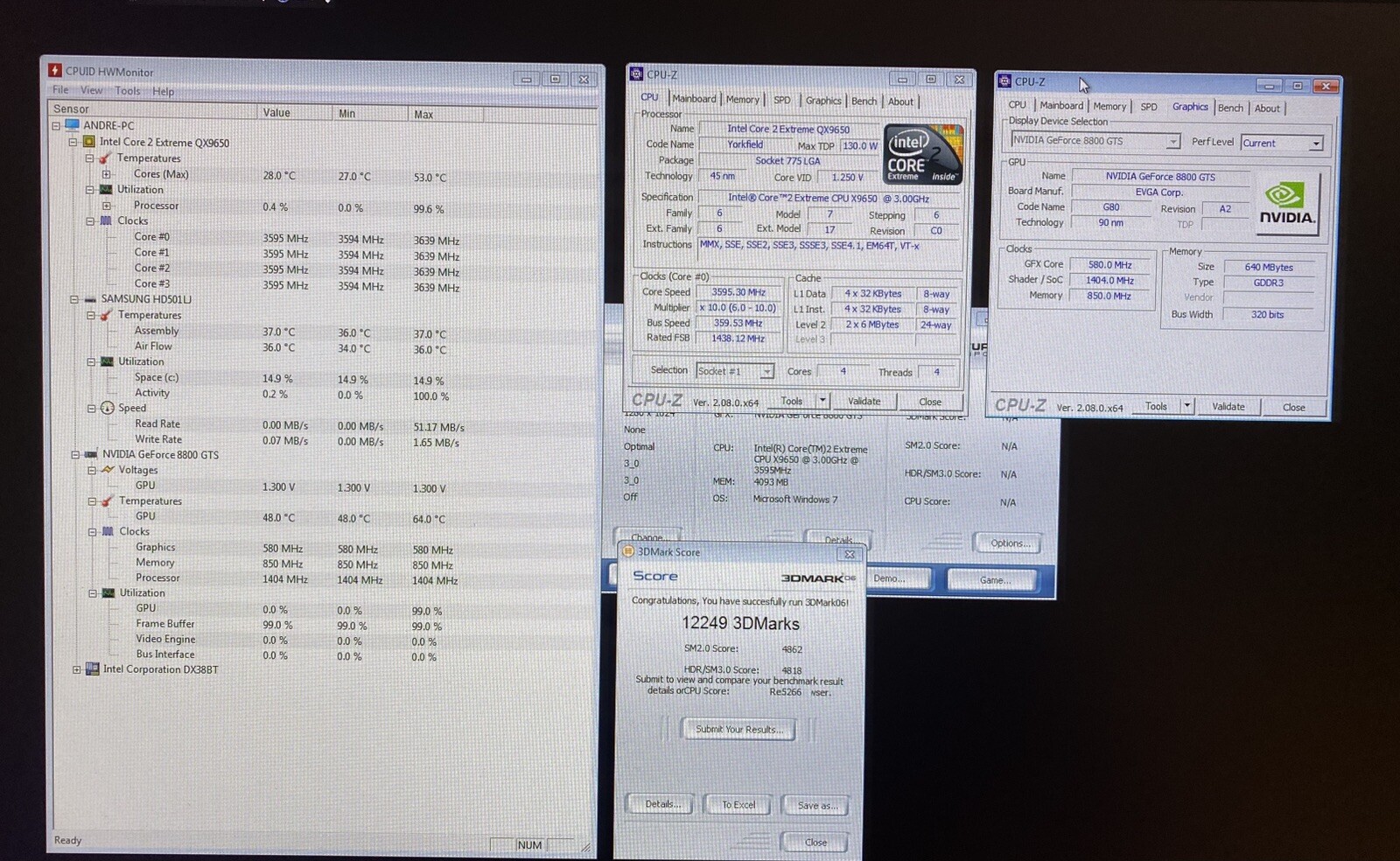Click the Memory Size 640 MBytes field
Viewport: 1400px width, 861px height.
coord(1269,267)
